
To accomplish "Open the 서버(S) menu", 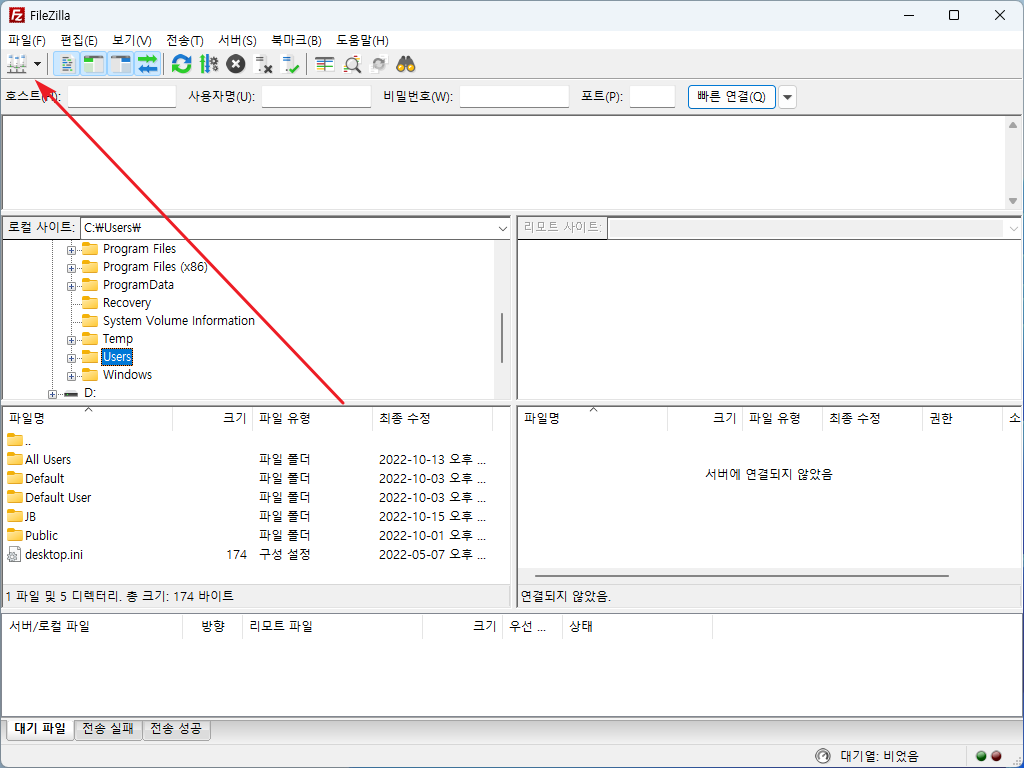I will (237, 40).
